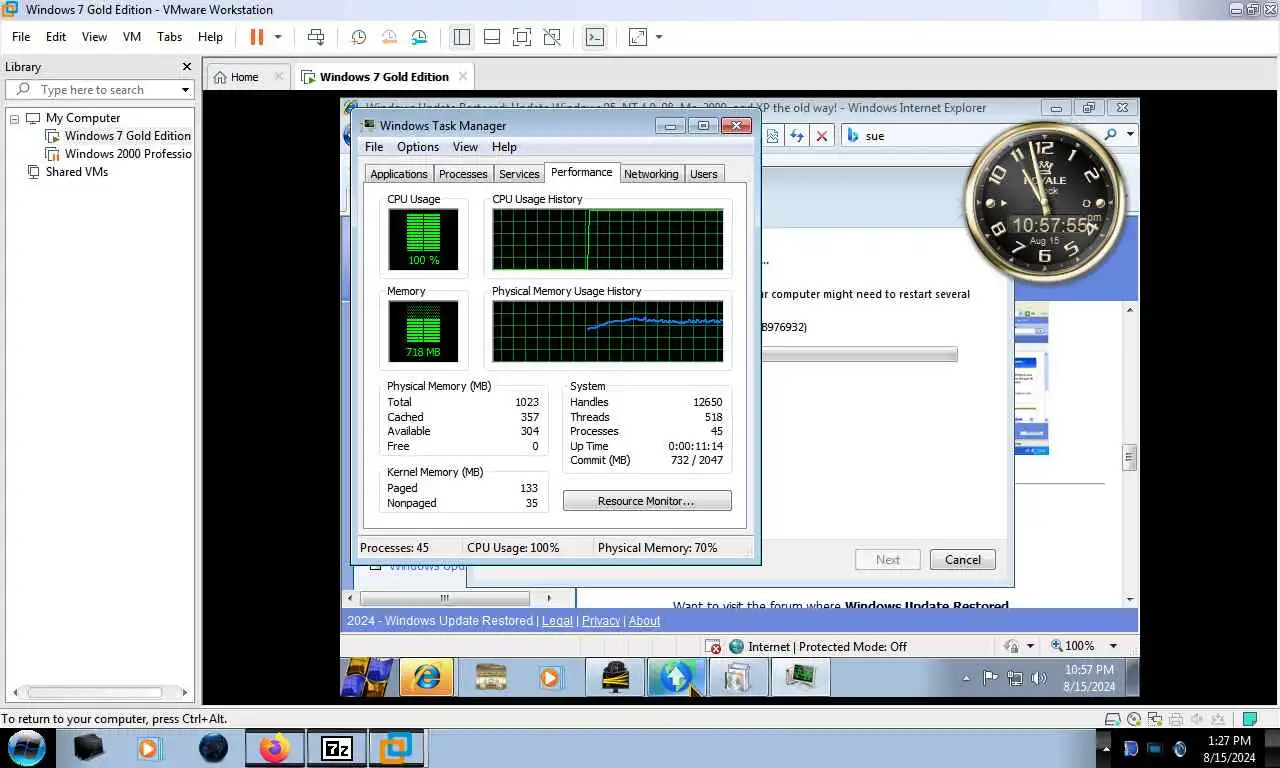Take a snapshot of this virtual machine
The height and width of the screenshot is (768, 1280).
coord(358,37)
